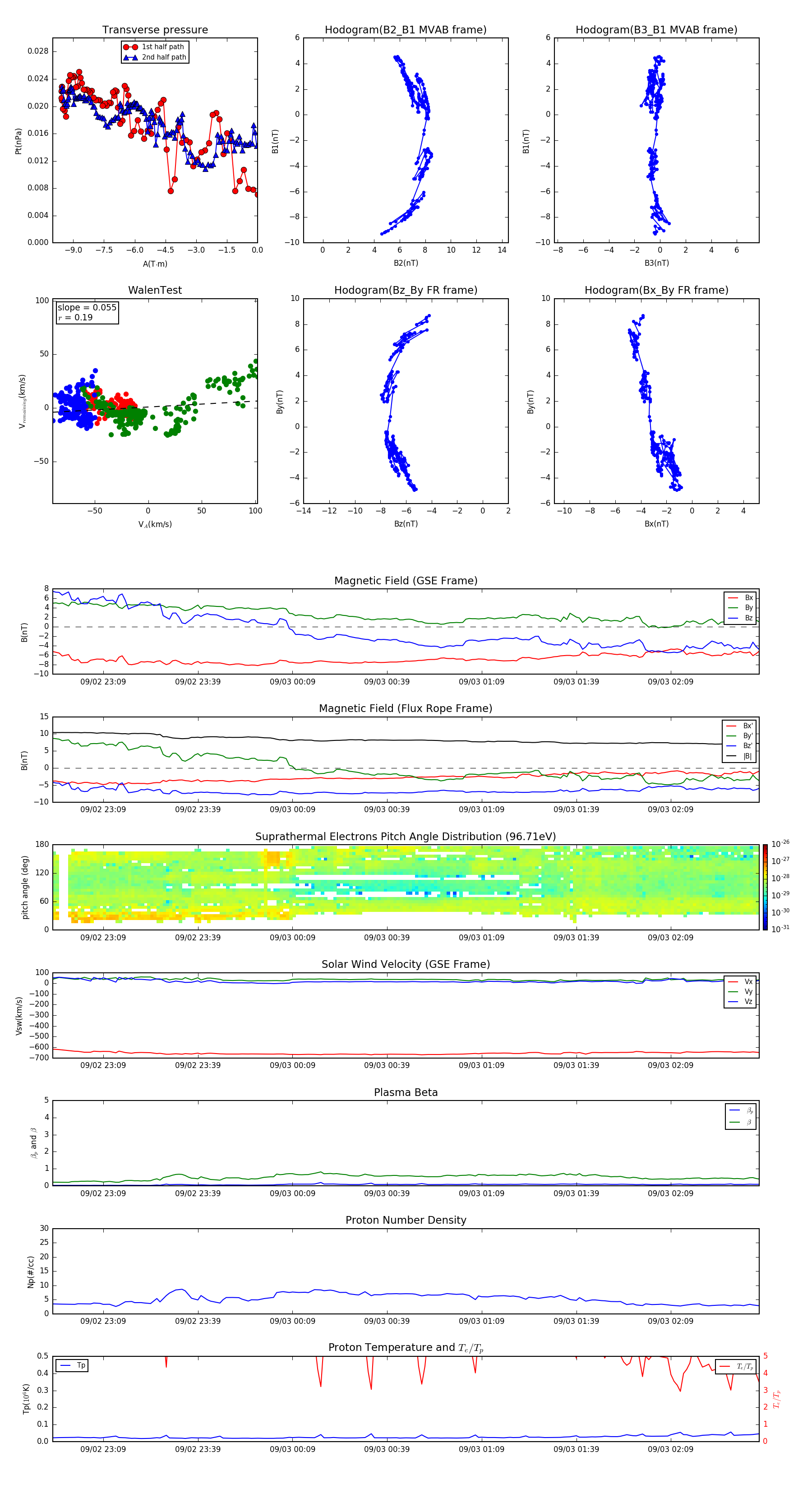
Task: Click 'Bz(nT)' x-axis label
Action: coord(406,524)
